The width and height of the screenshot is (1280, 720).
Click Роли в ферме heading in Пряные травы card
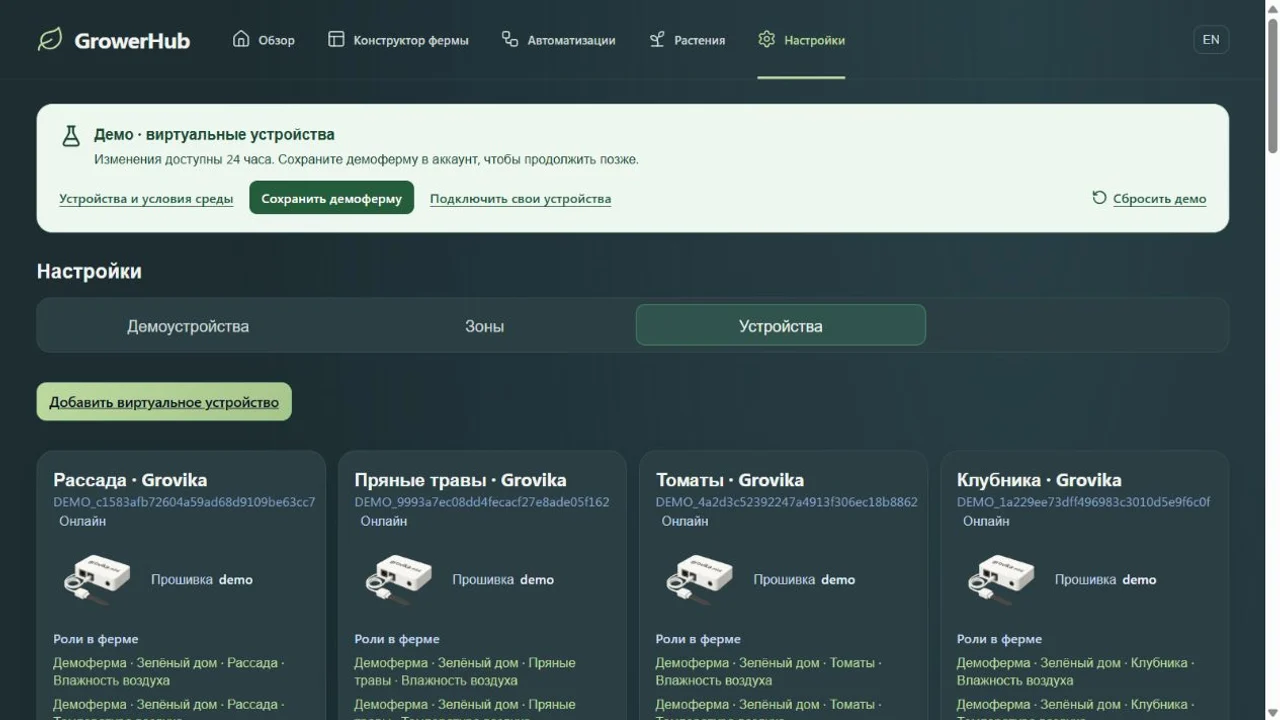coord(397,639)
